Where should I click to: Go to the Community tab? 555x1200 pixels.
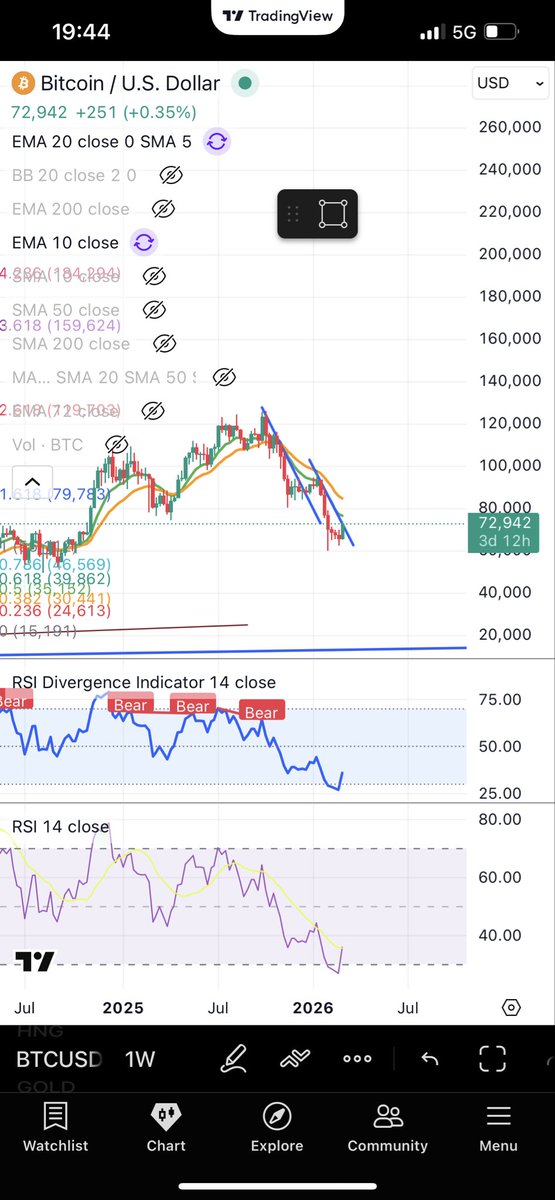(388, 1128)
